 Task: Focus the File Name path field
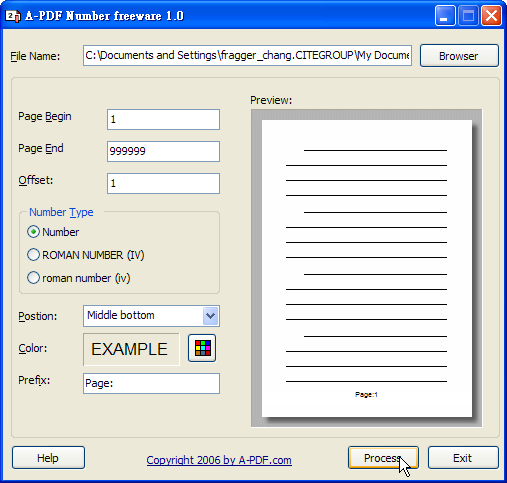pos(247,55)
